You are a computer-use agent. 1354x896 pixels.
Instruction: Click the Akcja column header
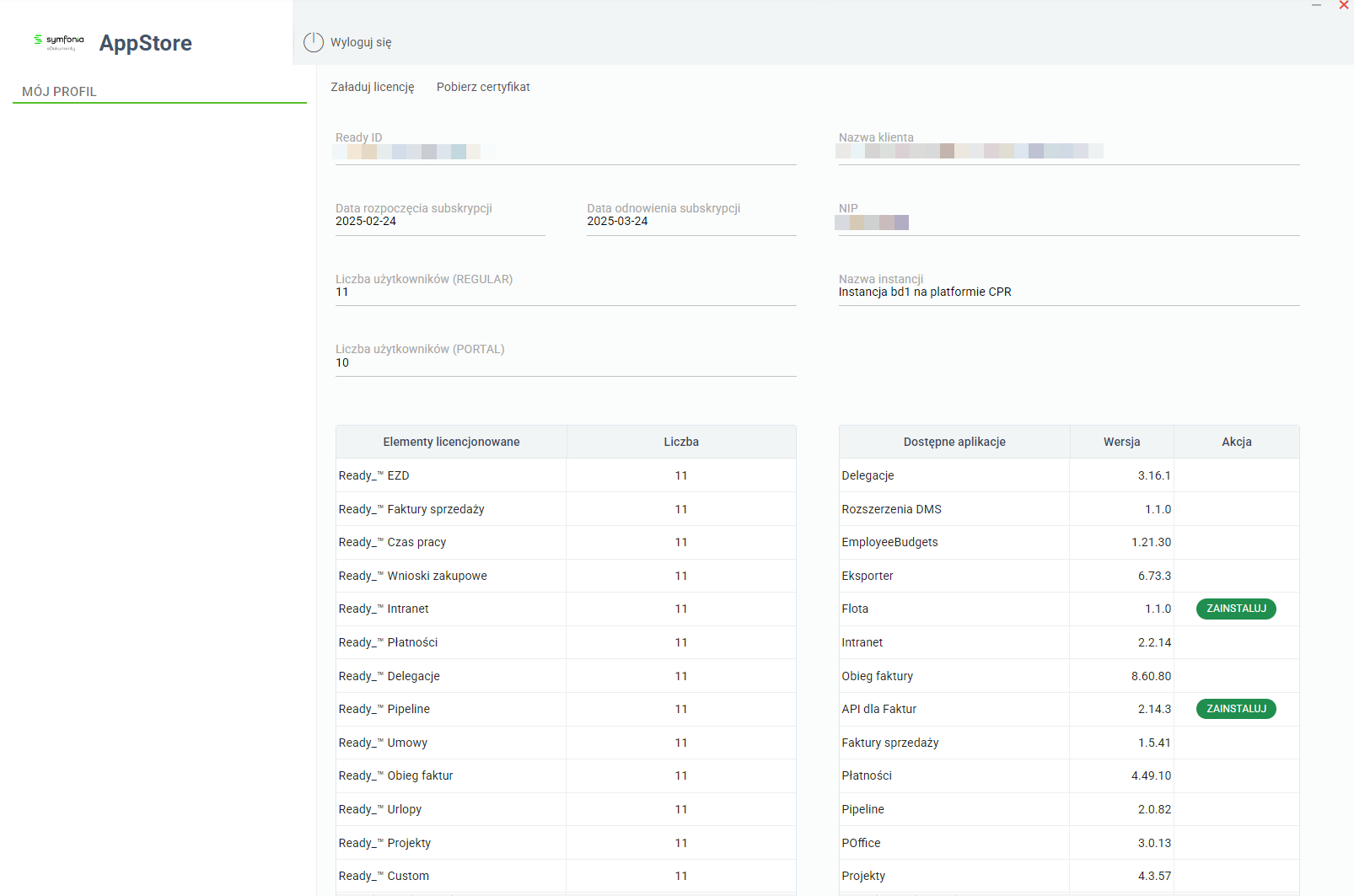point(1237,442)
